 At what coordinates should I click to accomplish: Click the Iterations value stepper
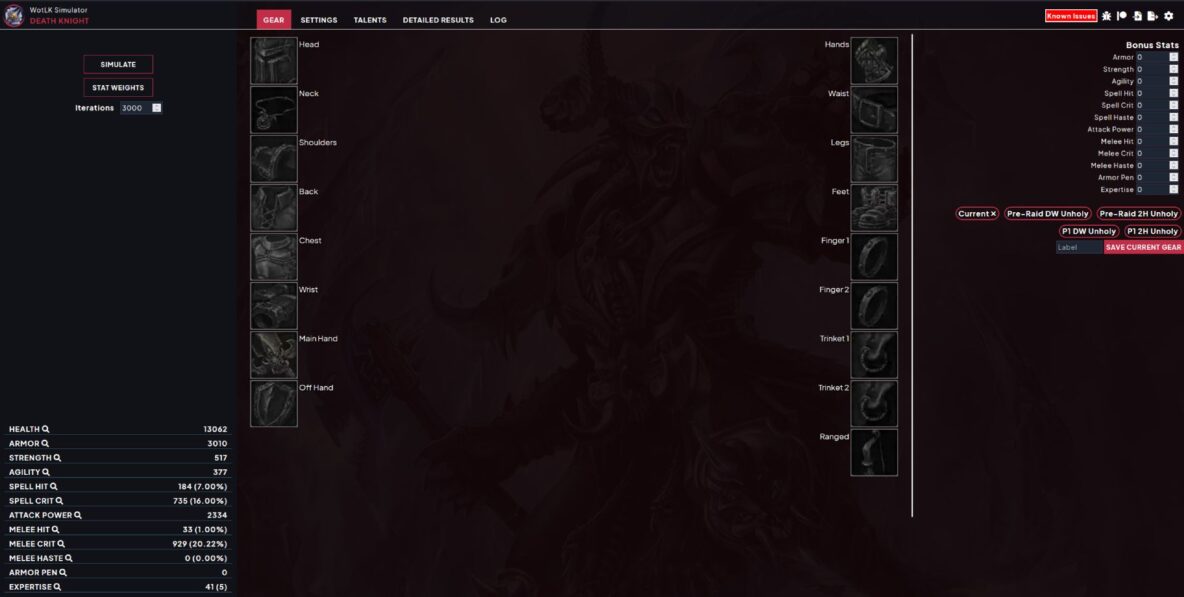[156, 107]
